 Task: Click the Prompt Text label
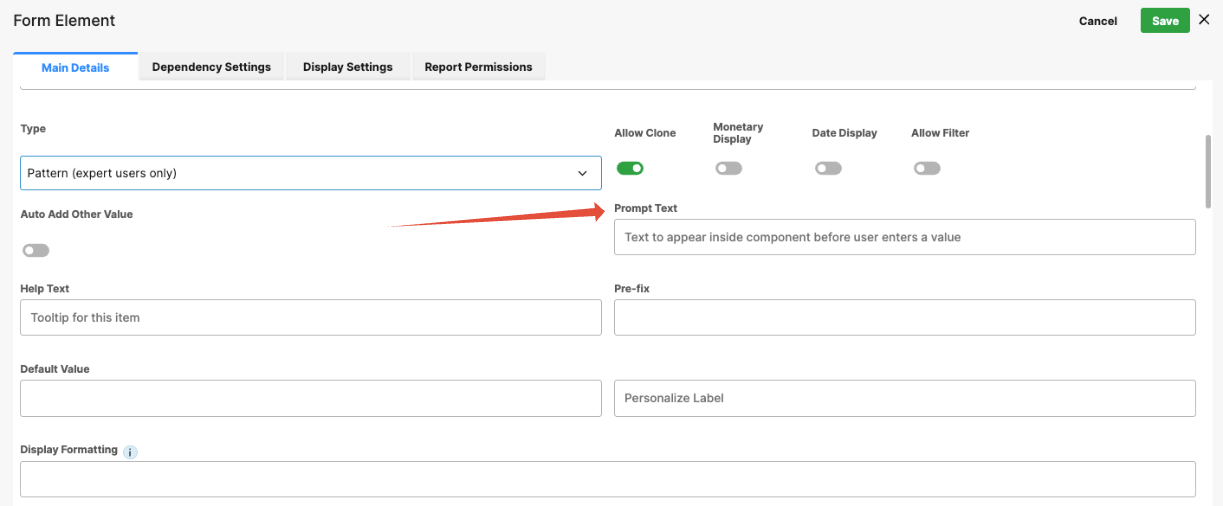click(x=646, y=208)
